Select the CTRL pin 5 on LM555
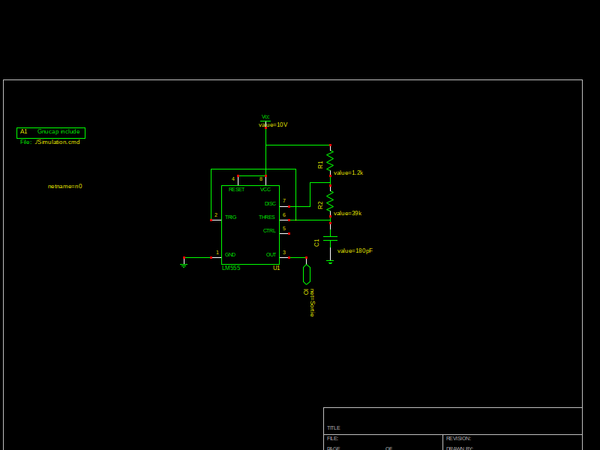 (270, 231)
